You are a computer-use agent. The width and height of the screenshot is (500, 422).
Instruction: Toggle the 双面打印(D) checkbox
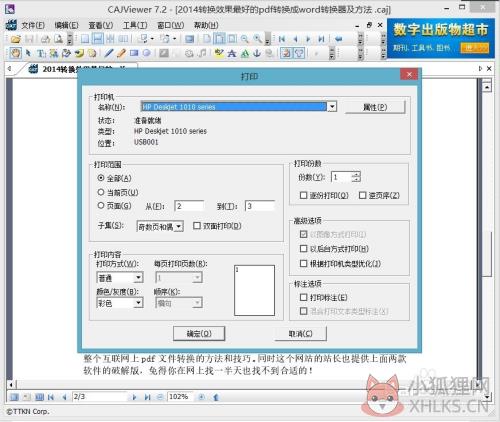(197, 226)
